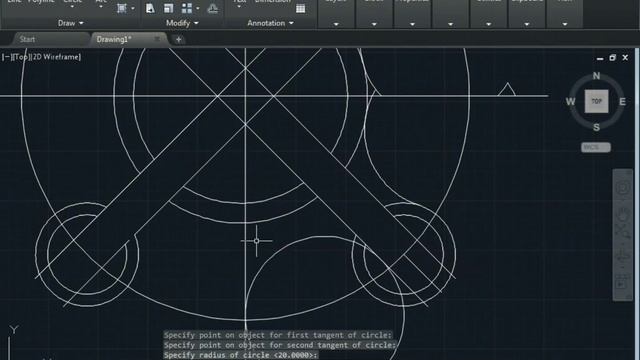
Task: Open the [2D Wireframe] visual style menu
Action: pos(56,57)
